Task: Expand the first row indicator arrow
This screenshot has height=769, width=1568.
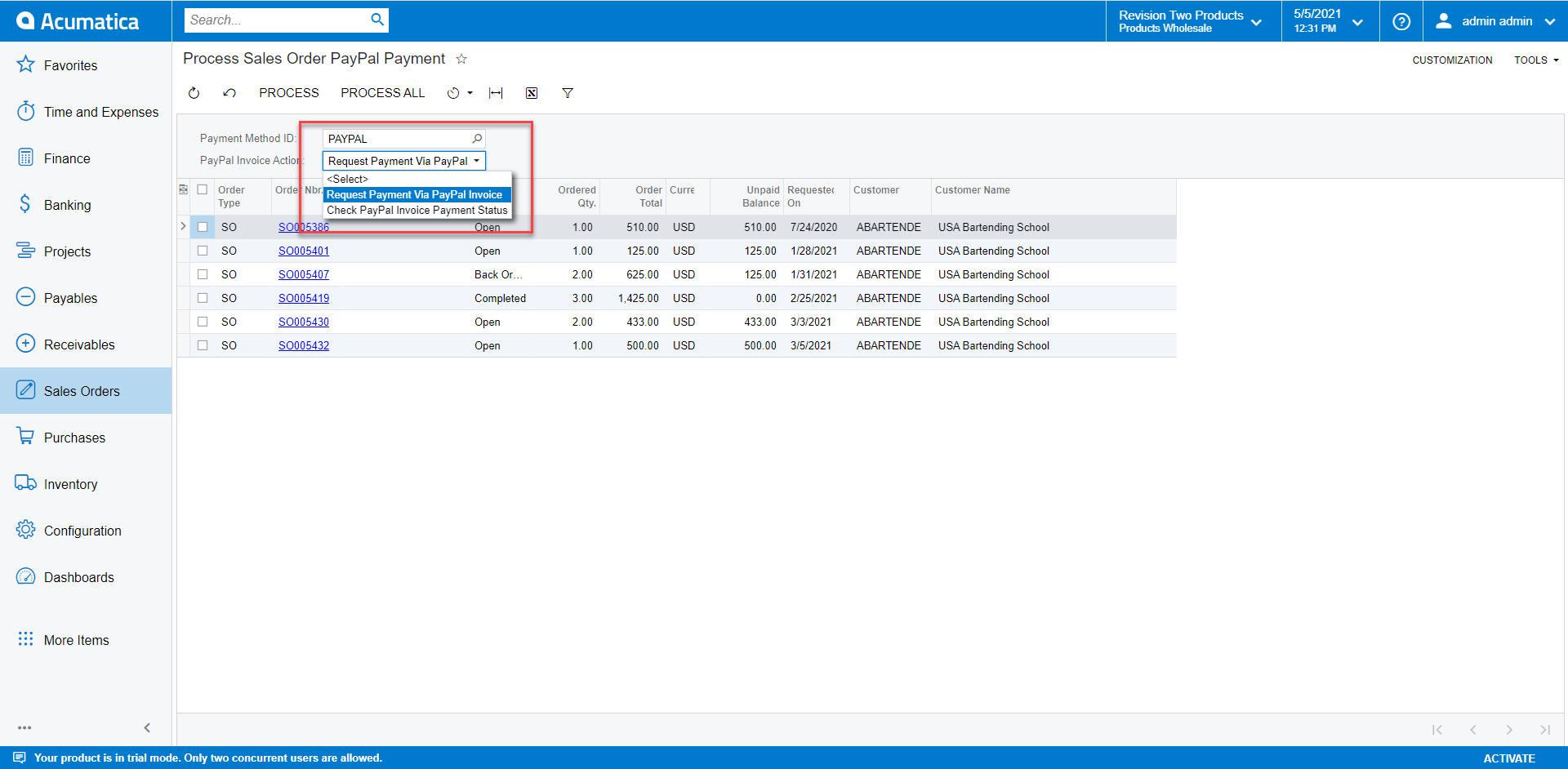Action: 183,226
